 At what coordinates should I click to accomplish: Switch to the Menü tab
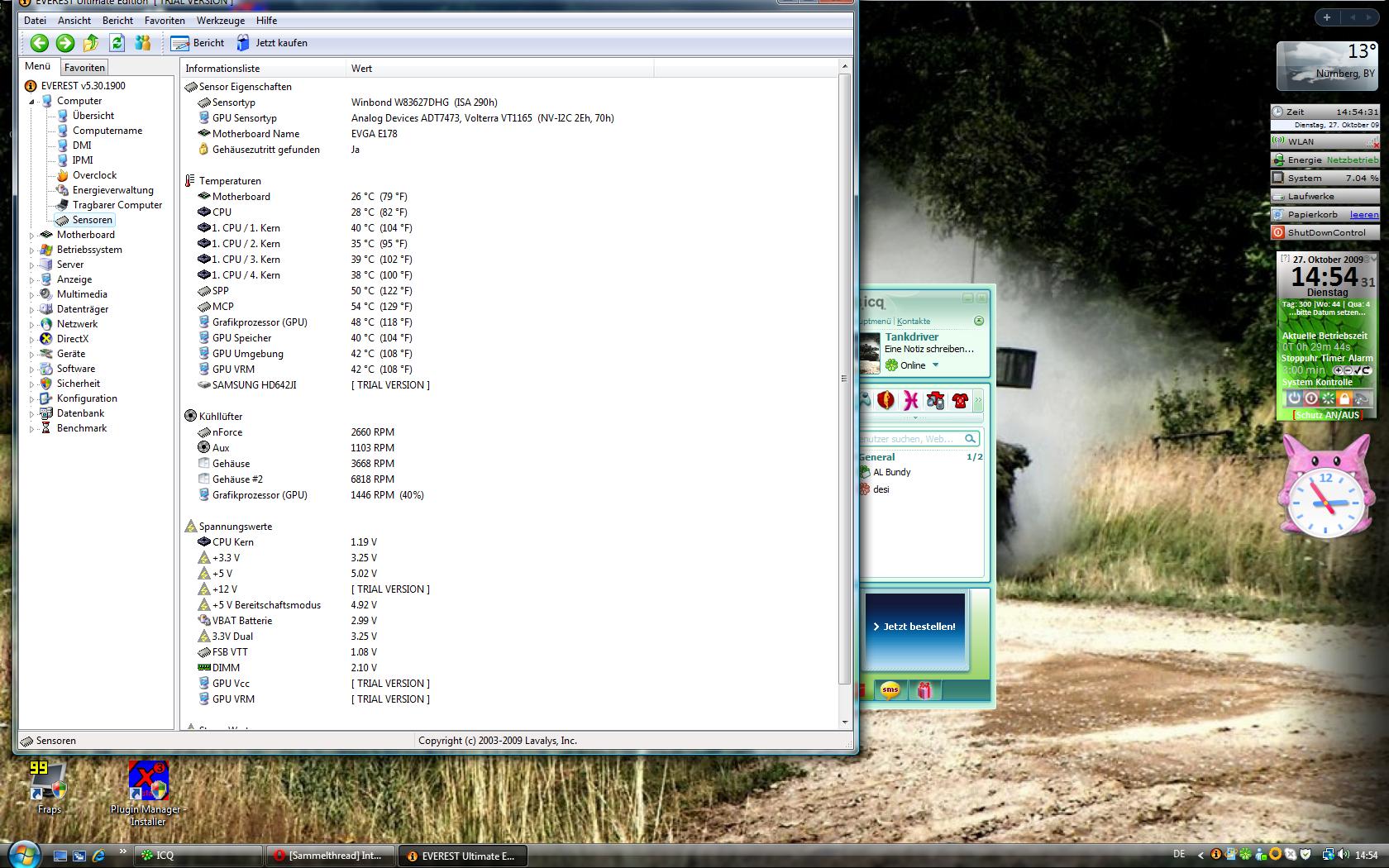pyautogui.click(x=38, y=66)
